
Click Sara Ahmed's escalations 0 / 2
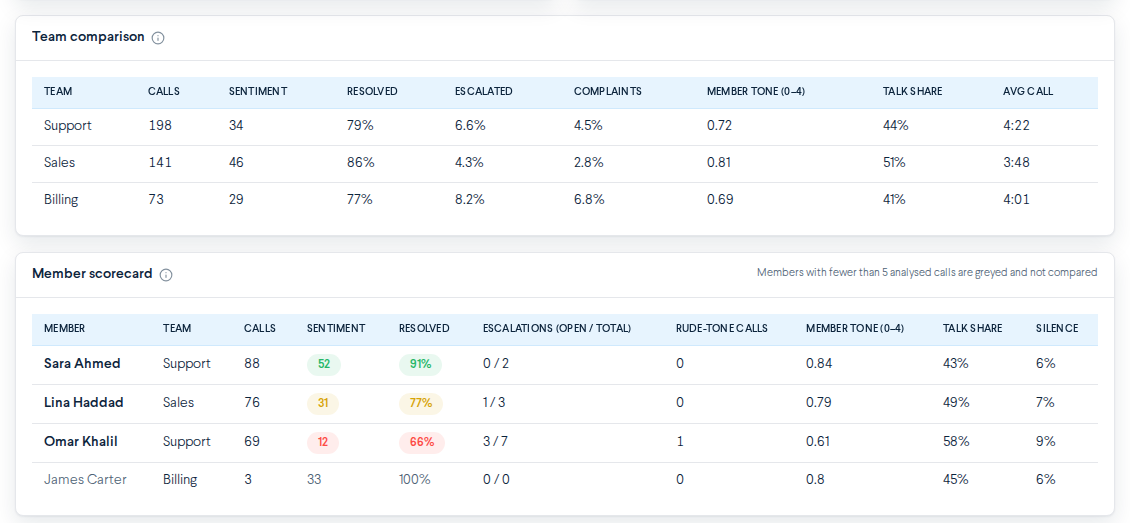pyautogui.click(x=496, y=364)
